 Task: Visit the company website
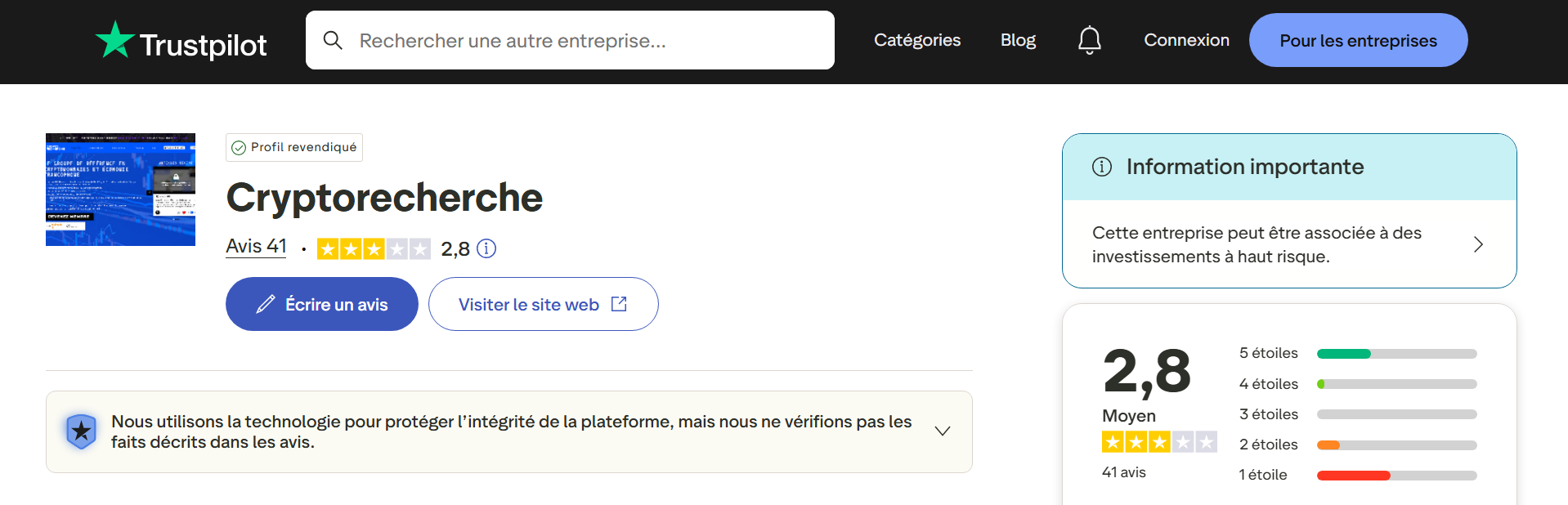point(544,304)
